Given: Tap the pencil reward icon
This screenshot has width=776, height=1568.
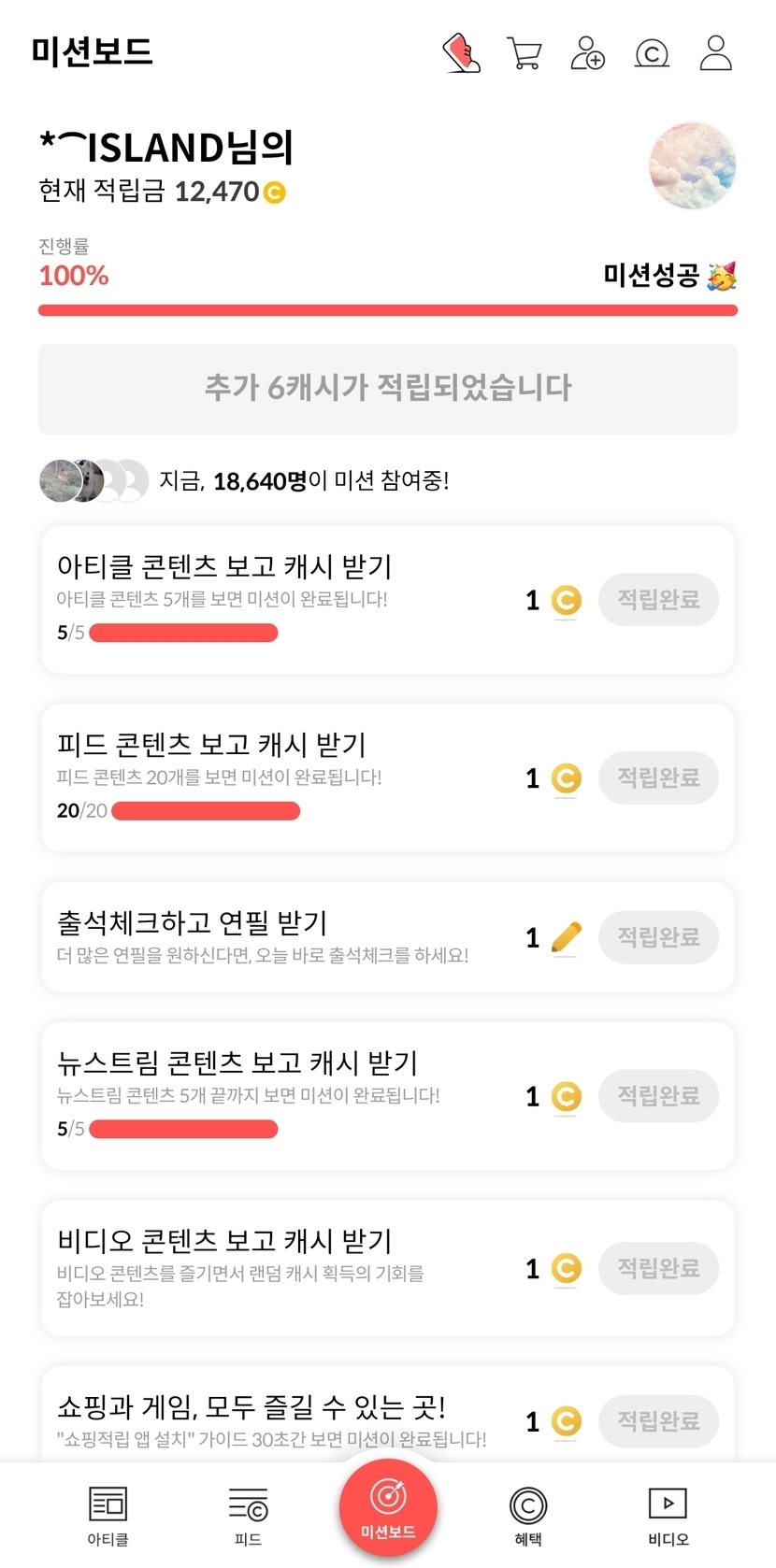Looking at the screenshot, I should click(x=566, y=937).
